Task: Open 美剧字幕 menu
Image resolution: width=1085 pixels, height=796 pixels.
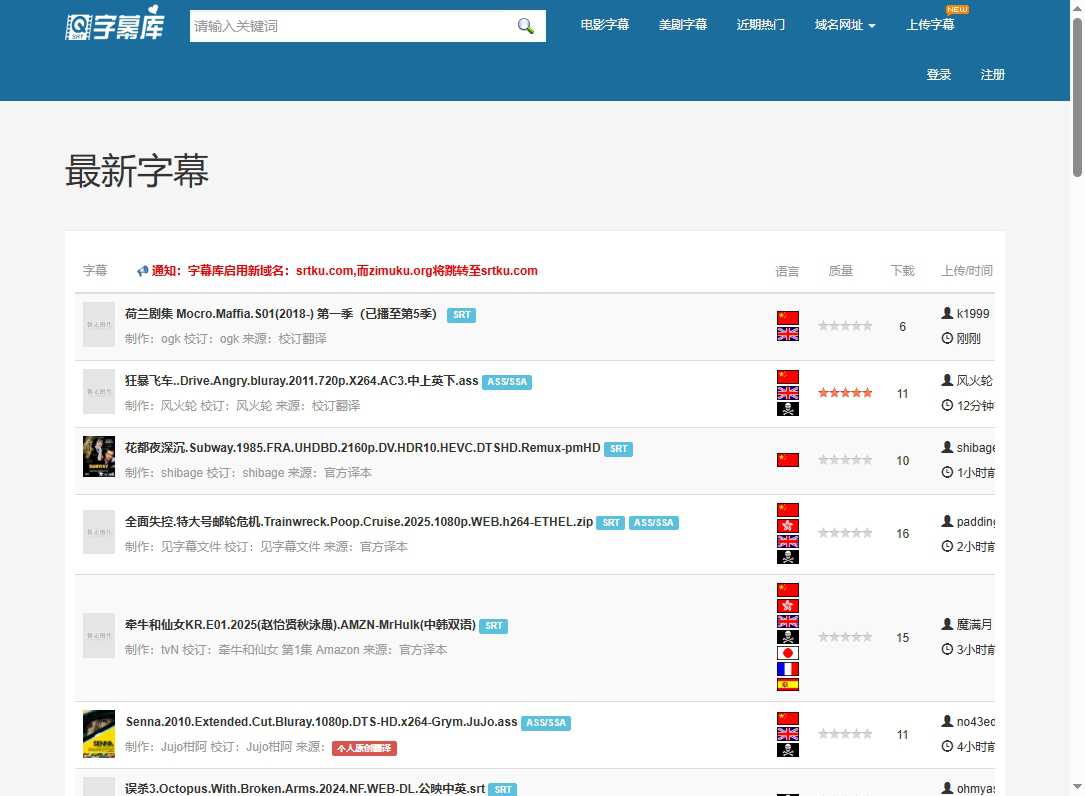Action: (x=682, y=25)
